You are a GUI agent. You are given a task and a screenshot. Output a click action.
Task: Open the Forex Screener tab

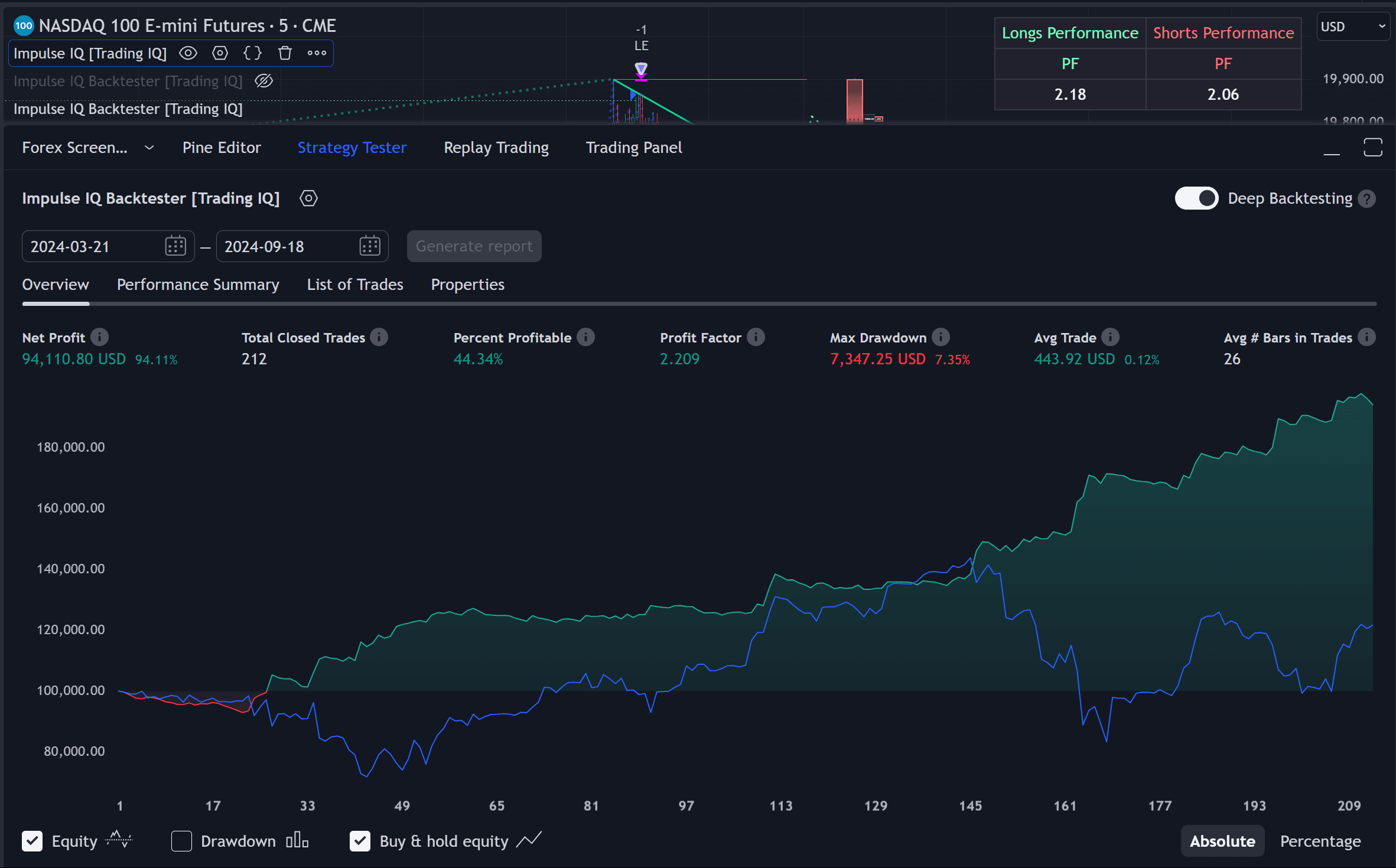pos(74,148)
